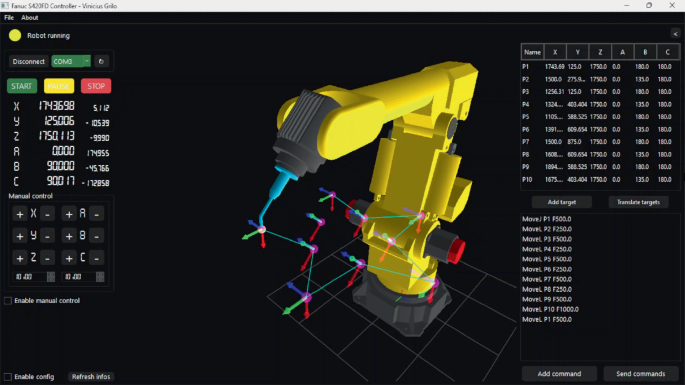Open the COM3 port dropdown
Screen dimensions: 685x385
coord(71,61)
